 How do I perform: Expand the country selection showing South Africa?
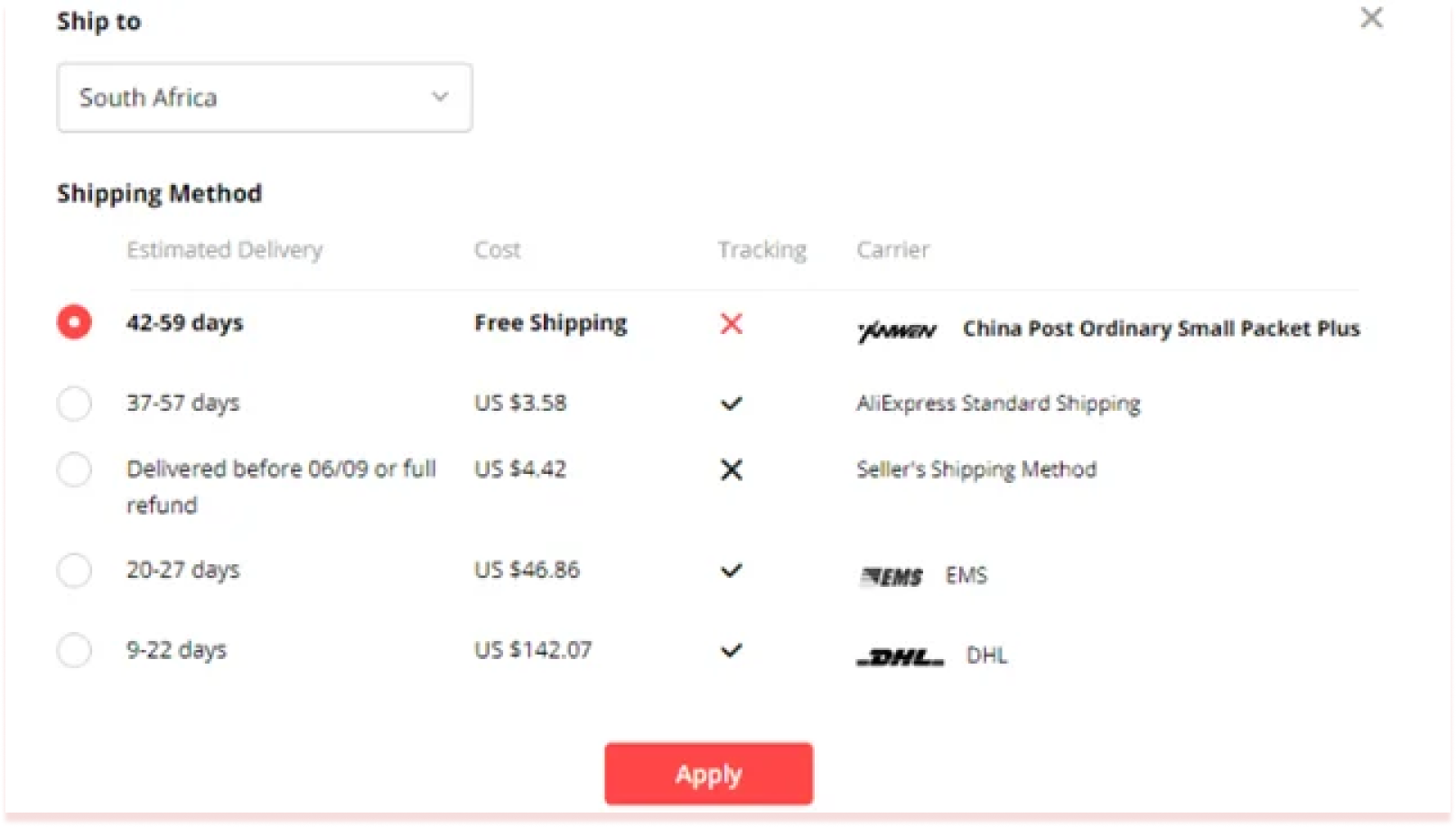(x=264, y=98)
